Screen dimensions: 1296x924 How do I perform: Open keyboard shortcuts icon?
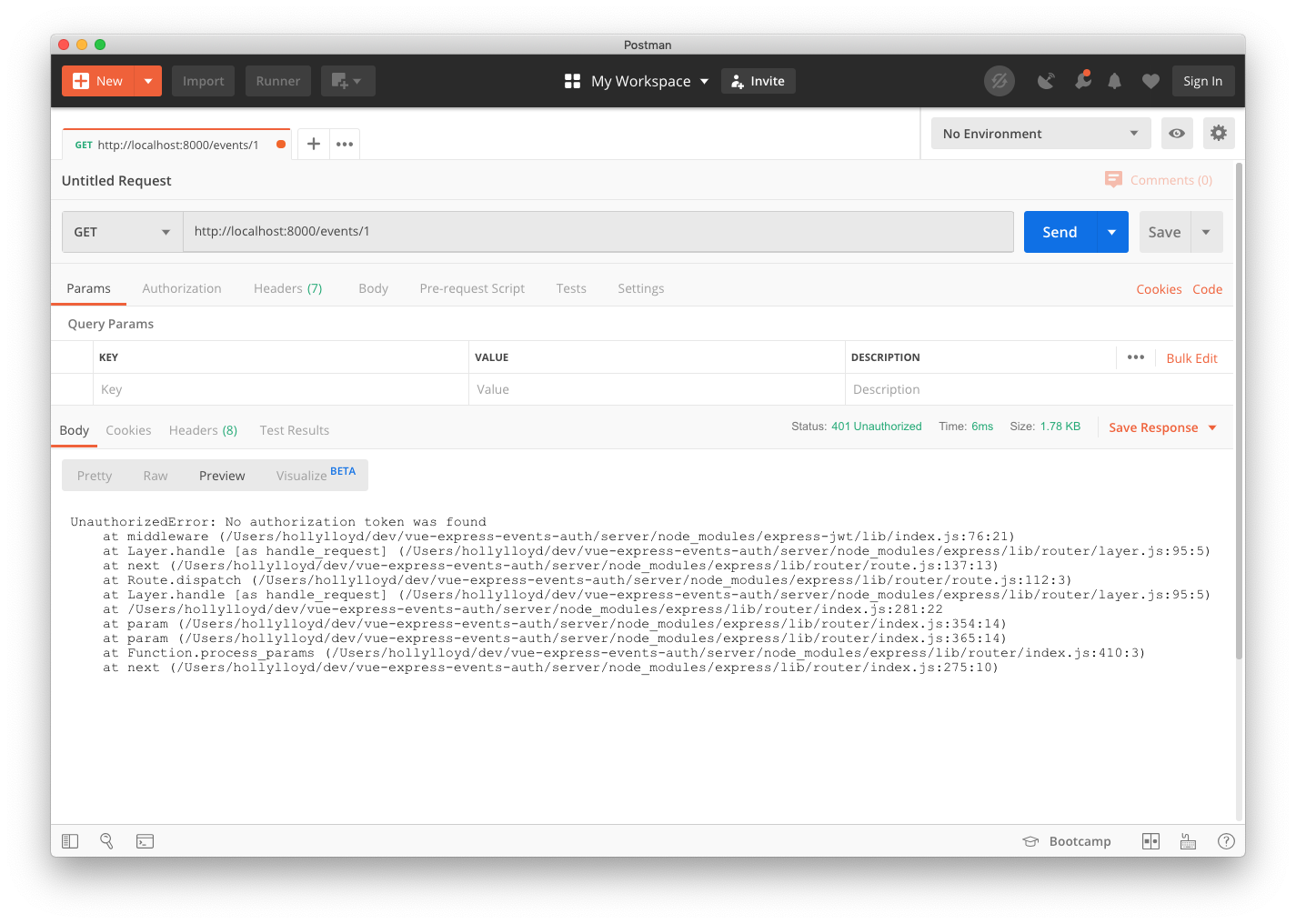[1188, 841]
